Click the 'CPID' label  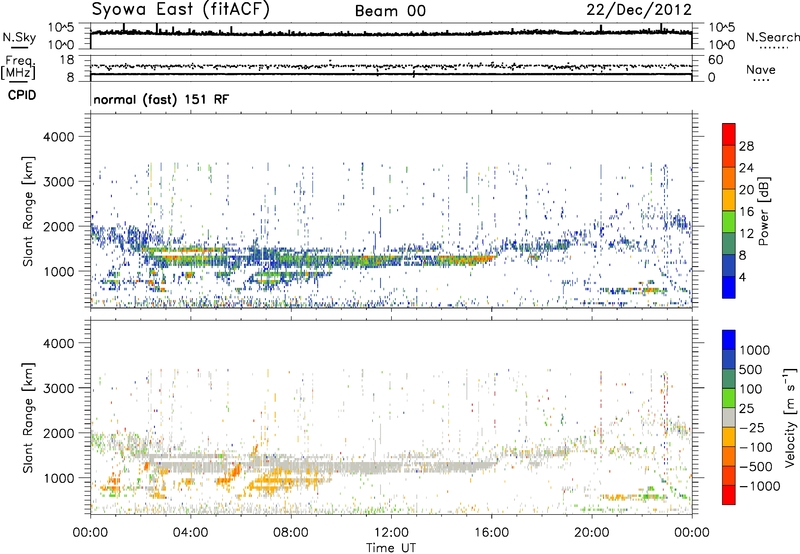22,95
